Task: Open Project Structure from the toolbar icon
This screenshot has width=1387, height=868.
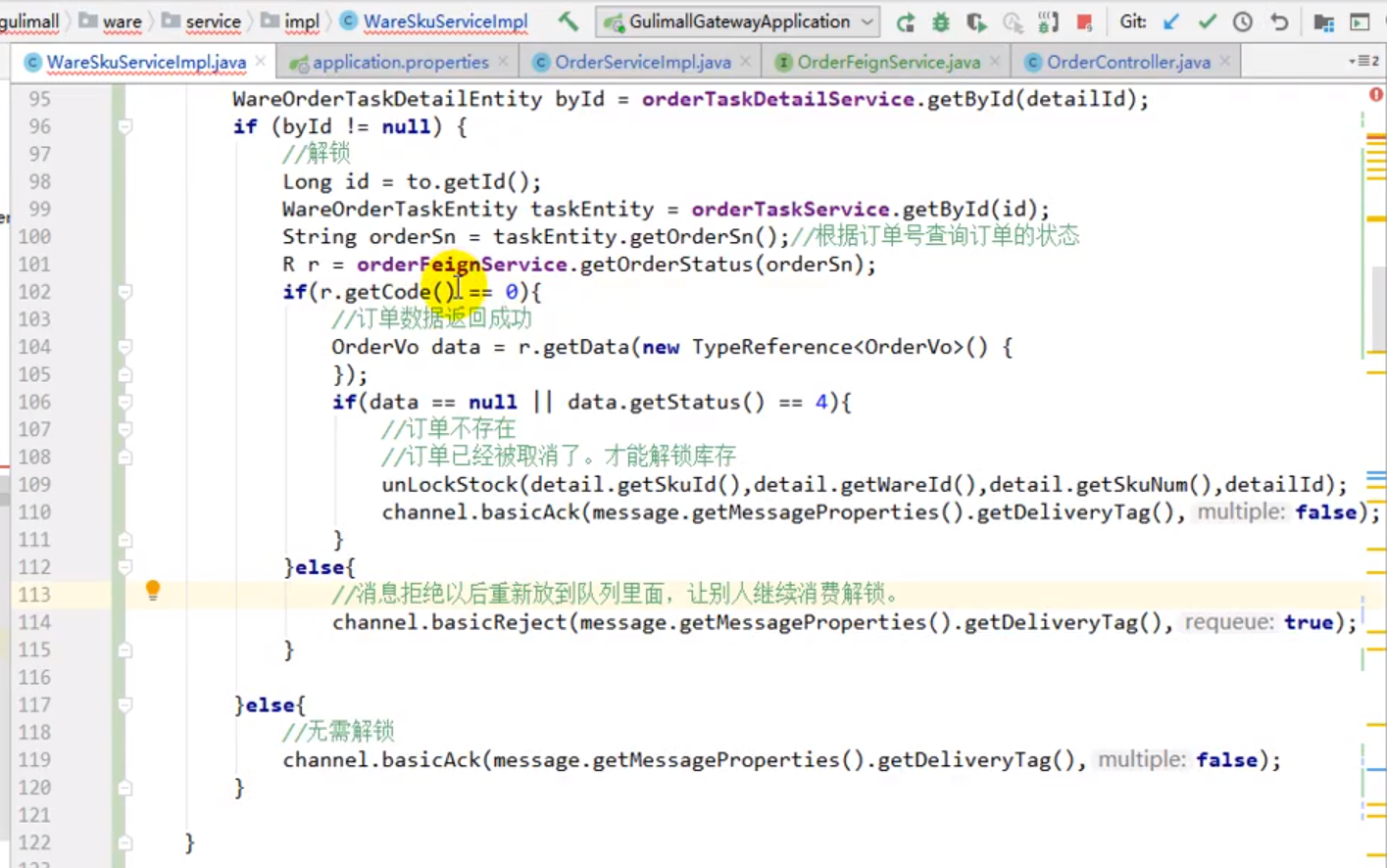Action: tap(1323, 22)
